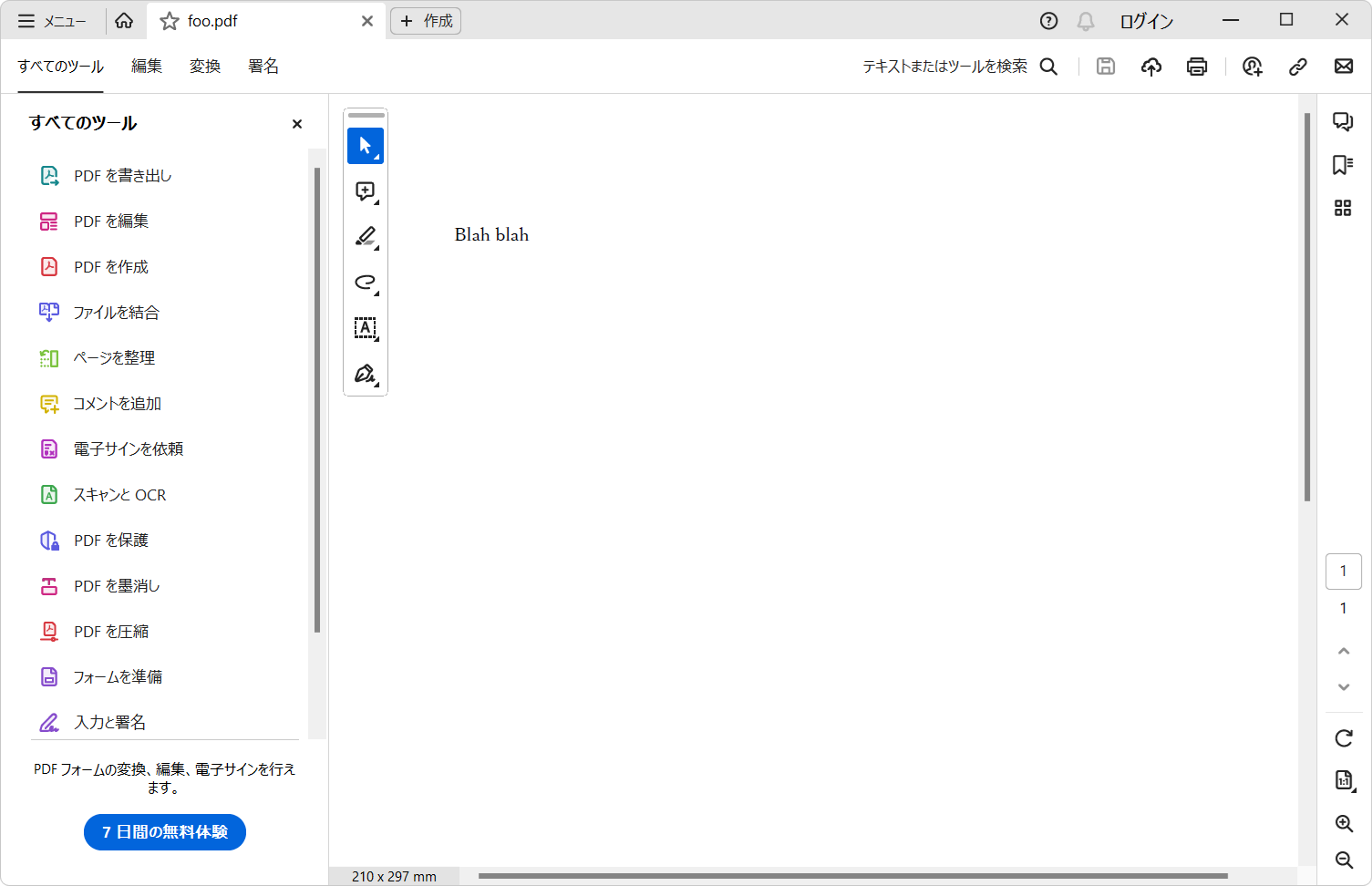This screenshot has width=1372, height=886.
Task: Click the page number input box
Action: coord(1344,572)
